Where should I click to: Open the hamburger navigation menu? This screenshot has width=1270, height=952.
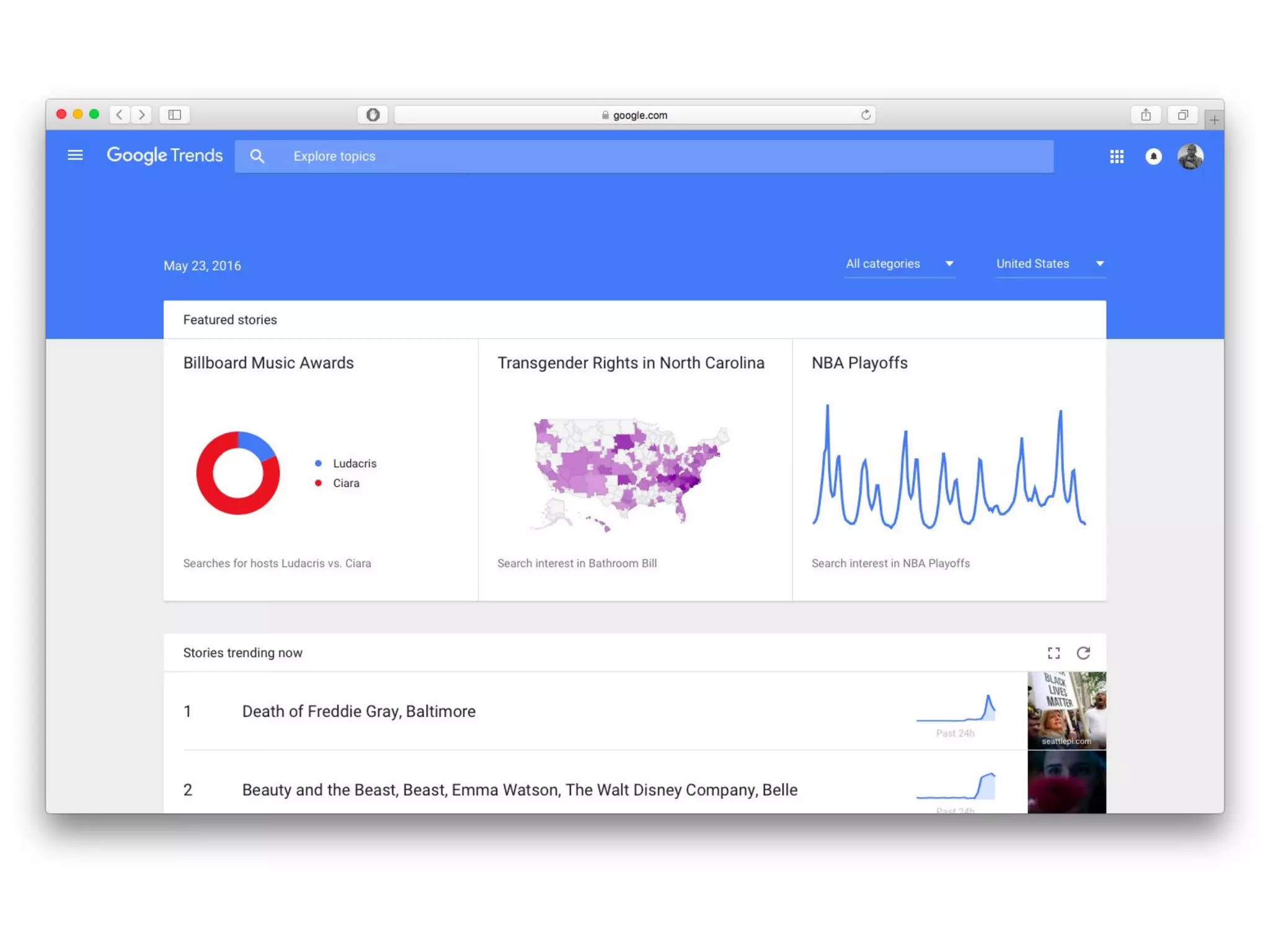pos(75,155)
